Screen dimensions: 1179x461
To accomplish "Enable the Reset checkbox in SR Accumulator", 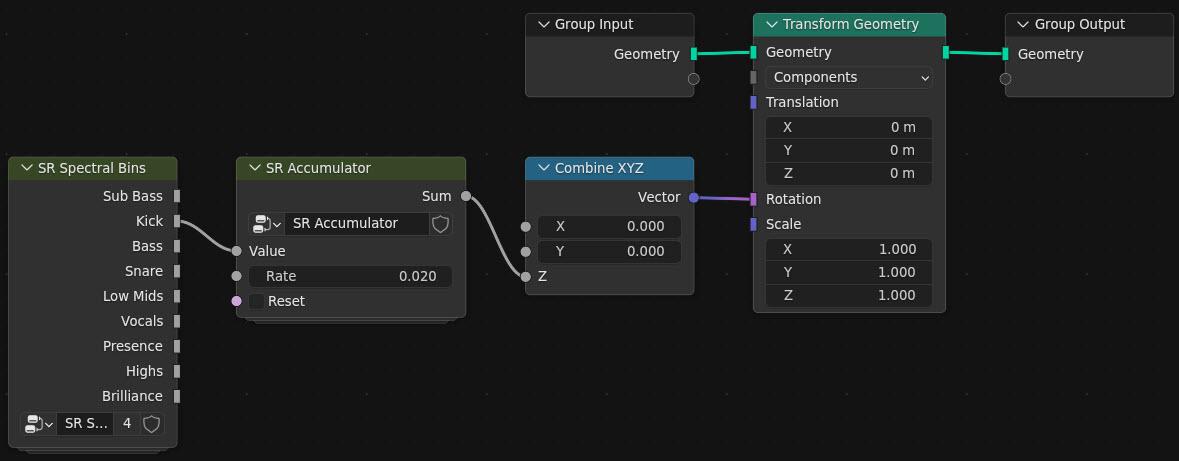I will click(257, 301).
